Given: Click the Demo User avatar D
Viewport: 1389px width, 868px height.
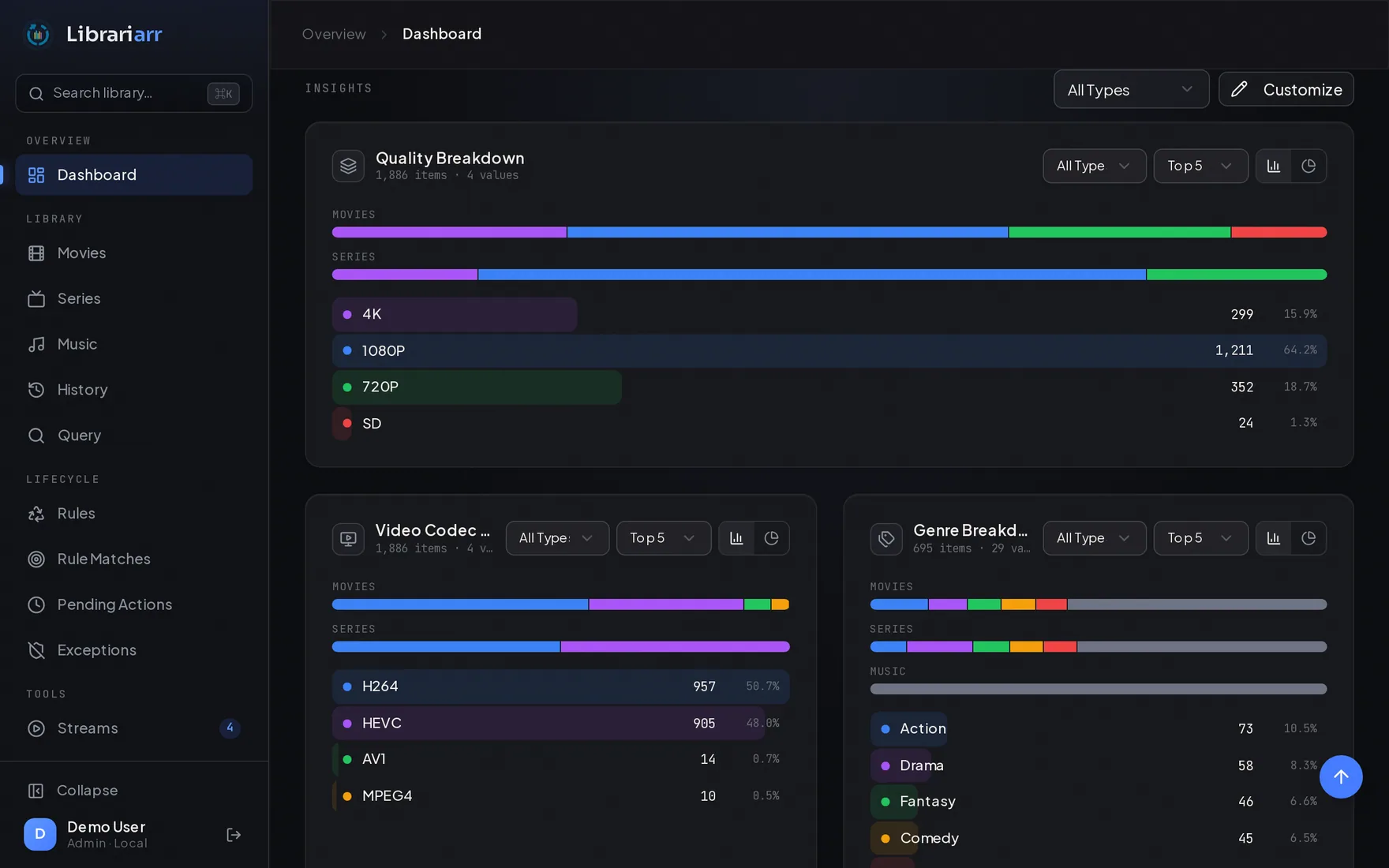Looking at the screenshot, I should pyautogui.click(x=40, y=834).
